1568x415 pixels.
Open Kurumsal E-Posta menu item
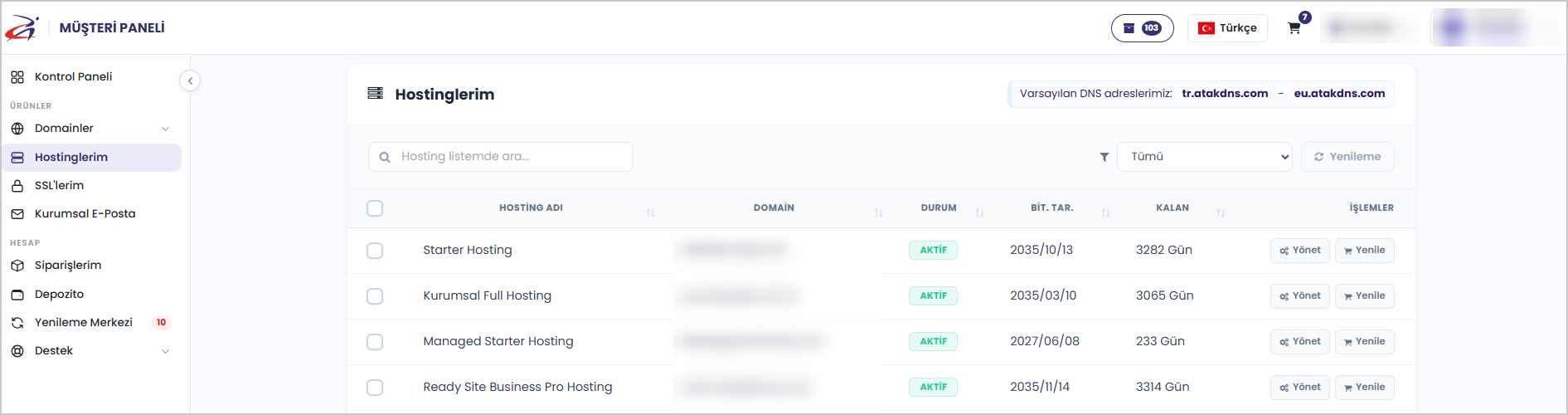(91, 214)
